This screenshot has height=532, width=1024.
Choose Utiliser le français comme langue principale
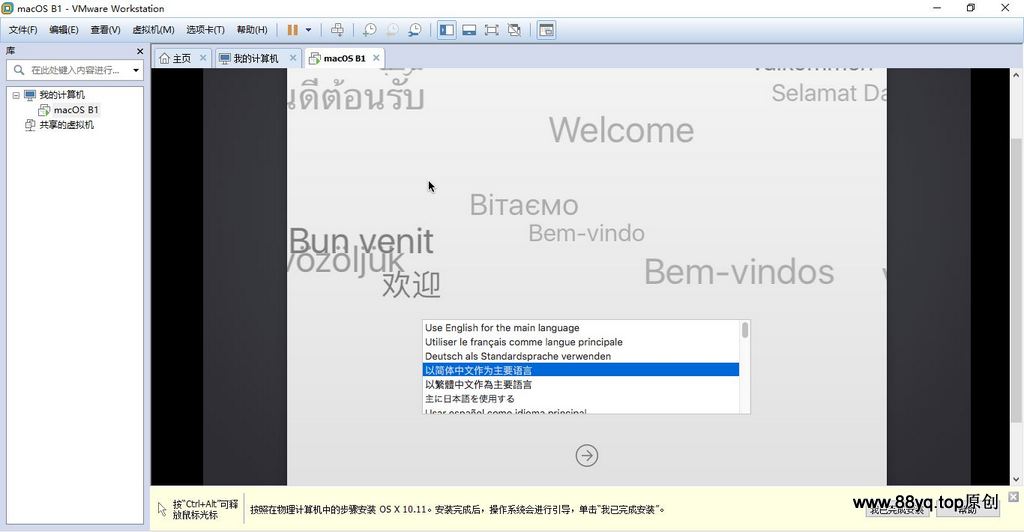(x=581, y=342)
